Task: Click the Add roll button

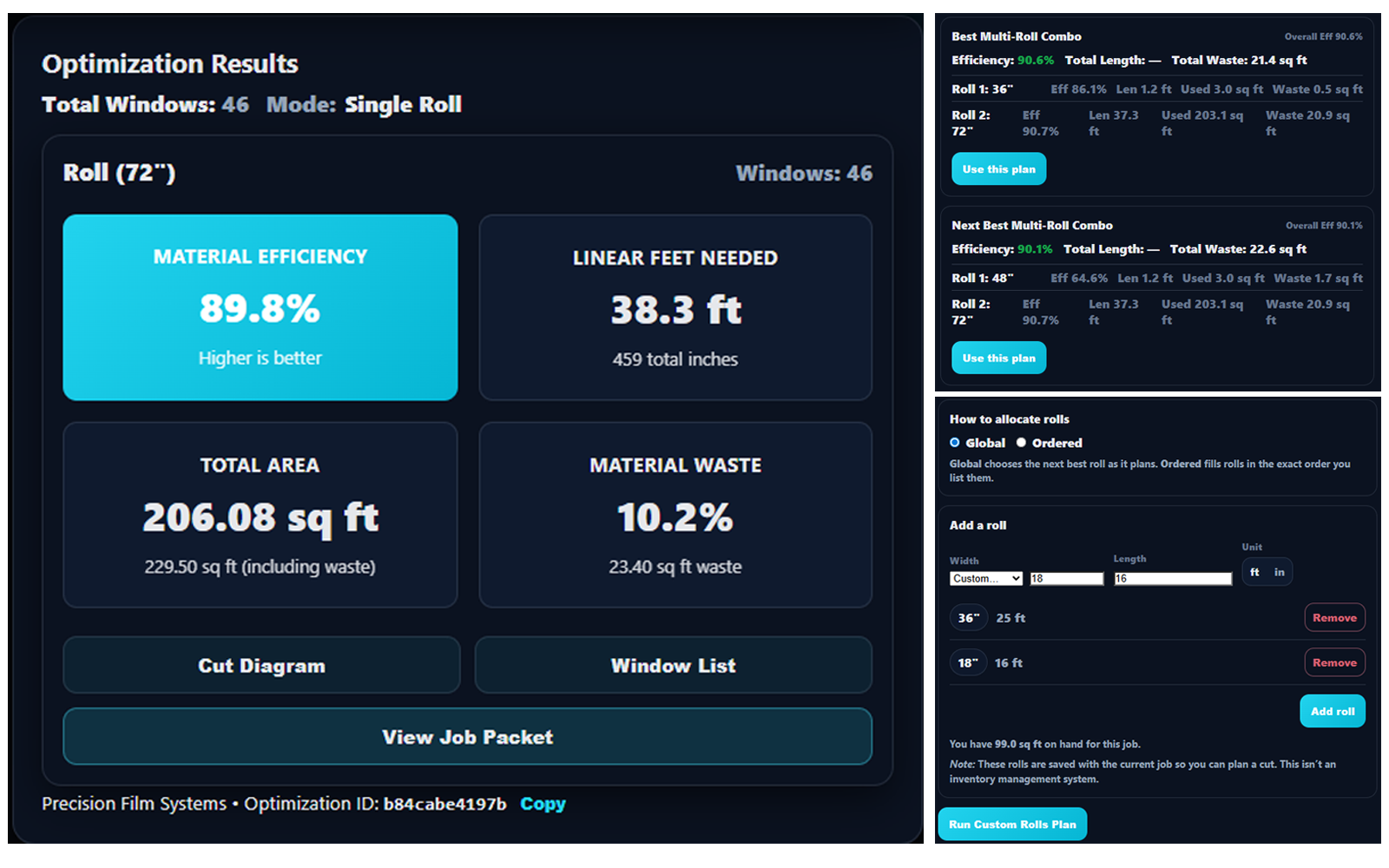Action: click(1333, 711)
